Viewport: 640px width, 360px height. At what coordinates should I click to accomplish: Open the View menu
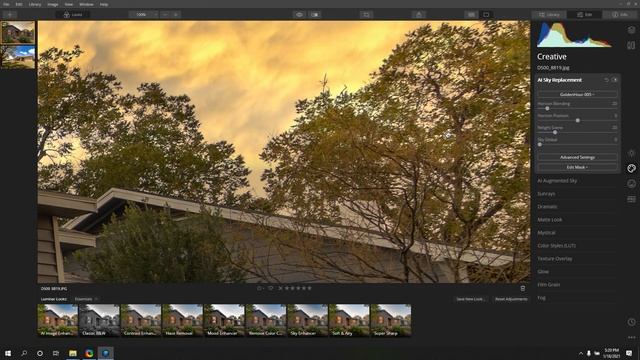(69, 4)
